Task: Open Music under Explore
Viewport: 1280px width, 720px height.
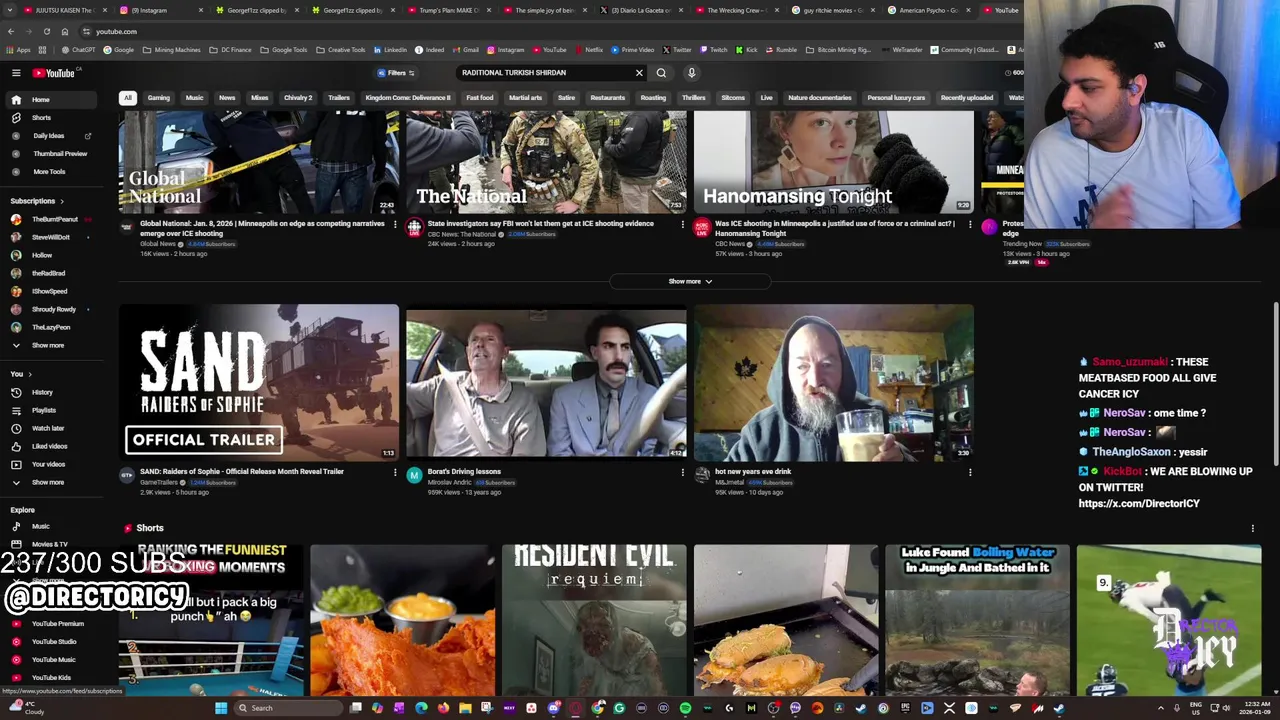Action: [x=53, y=526]
